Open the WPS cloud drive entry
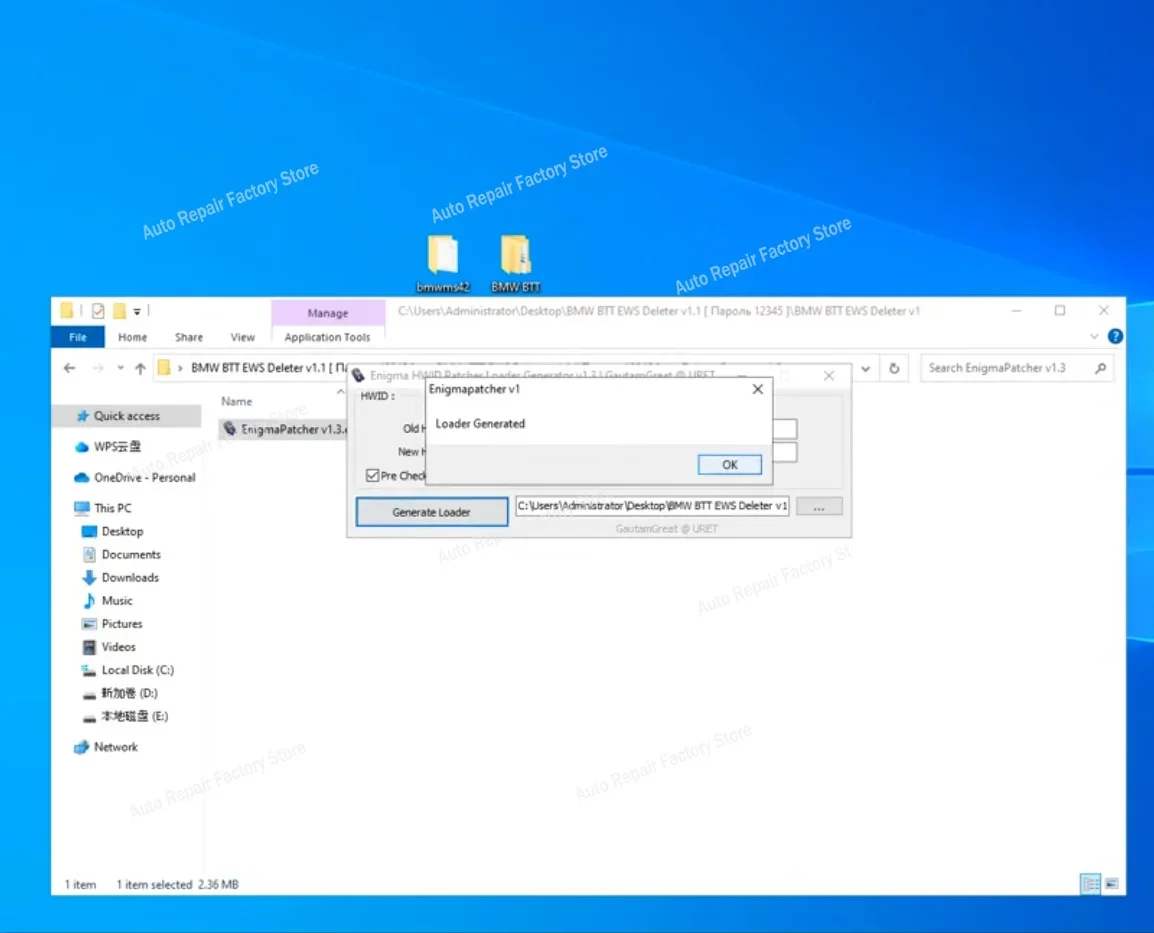This screenshot has height=933, width=1154. 116,447
